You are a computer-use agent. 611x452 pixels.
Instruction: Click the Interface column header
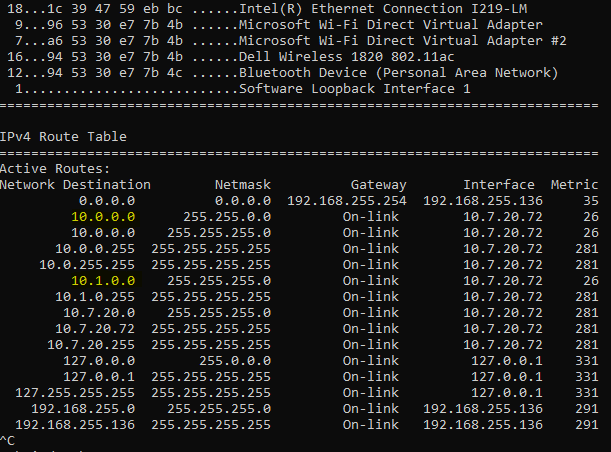pos(499,185)
